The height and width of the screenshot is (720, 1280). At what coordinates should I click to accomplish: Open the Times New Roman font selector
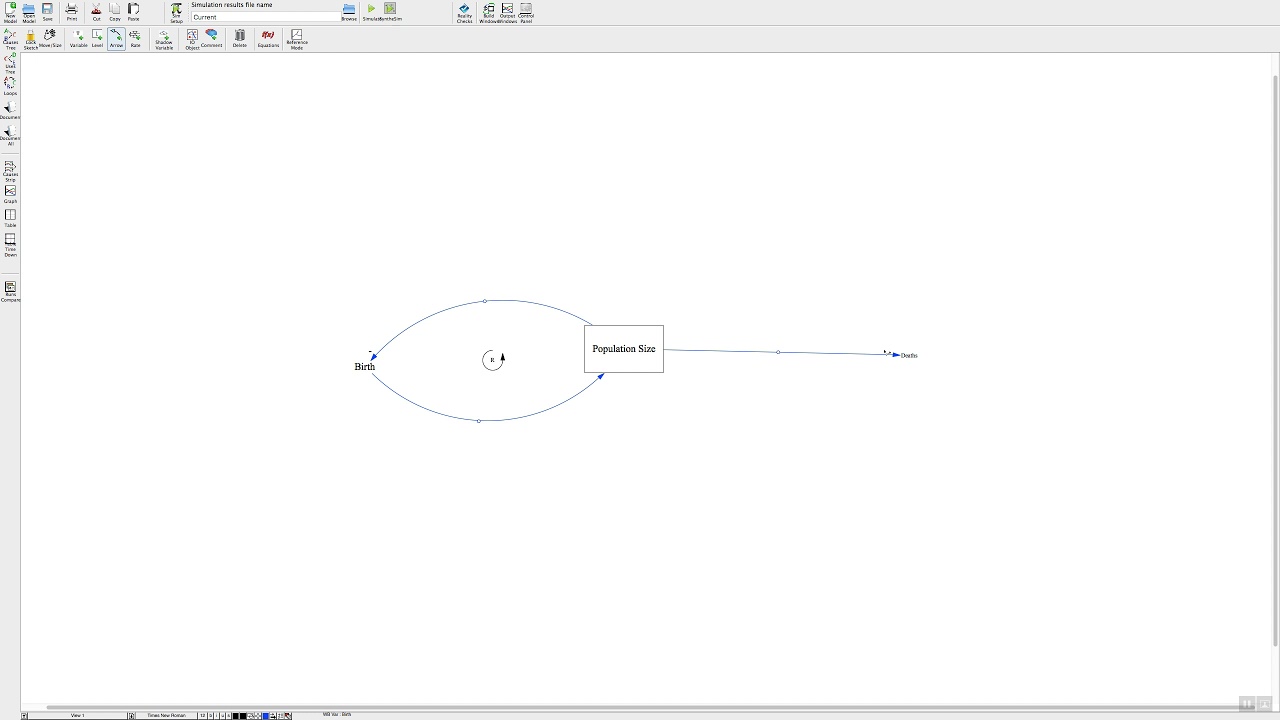(166, 715)
